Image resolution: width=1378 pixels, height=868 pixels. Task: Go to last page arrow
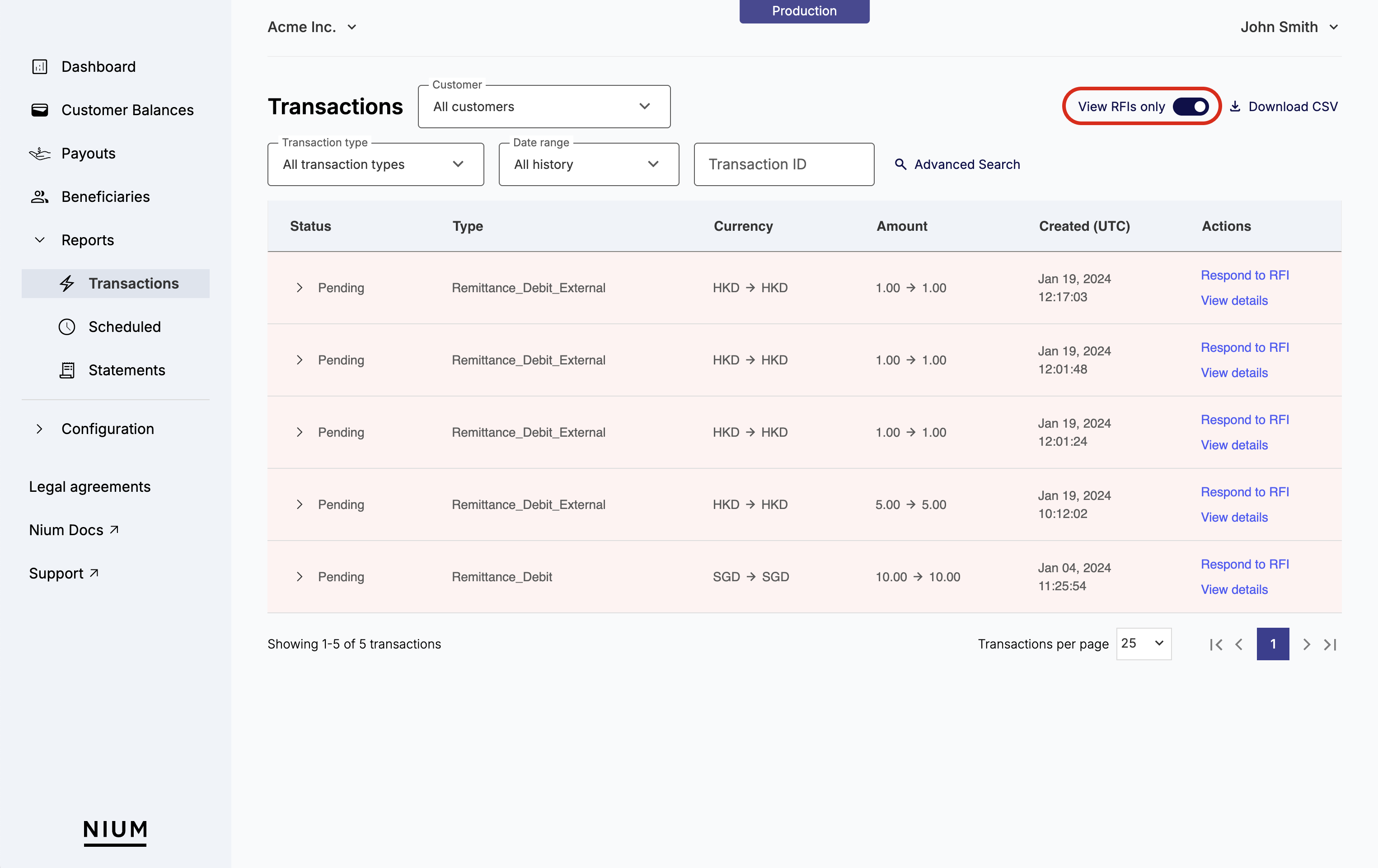pyautogui.click(x=1330, y=644)
